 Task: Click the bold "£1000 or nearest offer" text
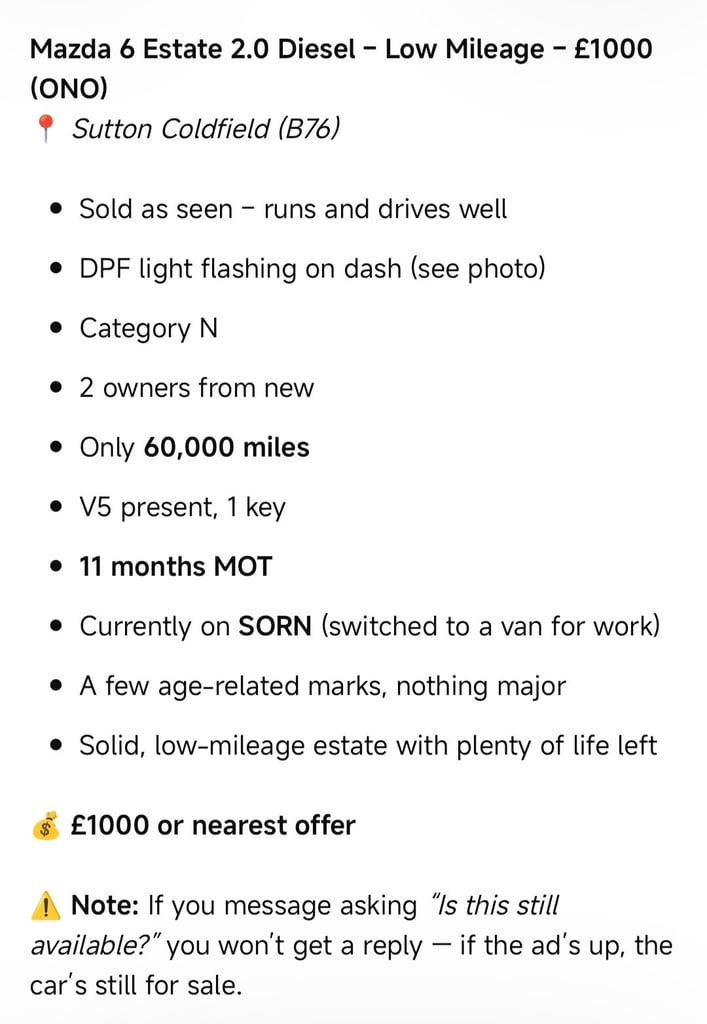point(213,826)
